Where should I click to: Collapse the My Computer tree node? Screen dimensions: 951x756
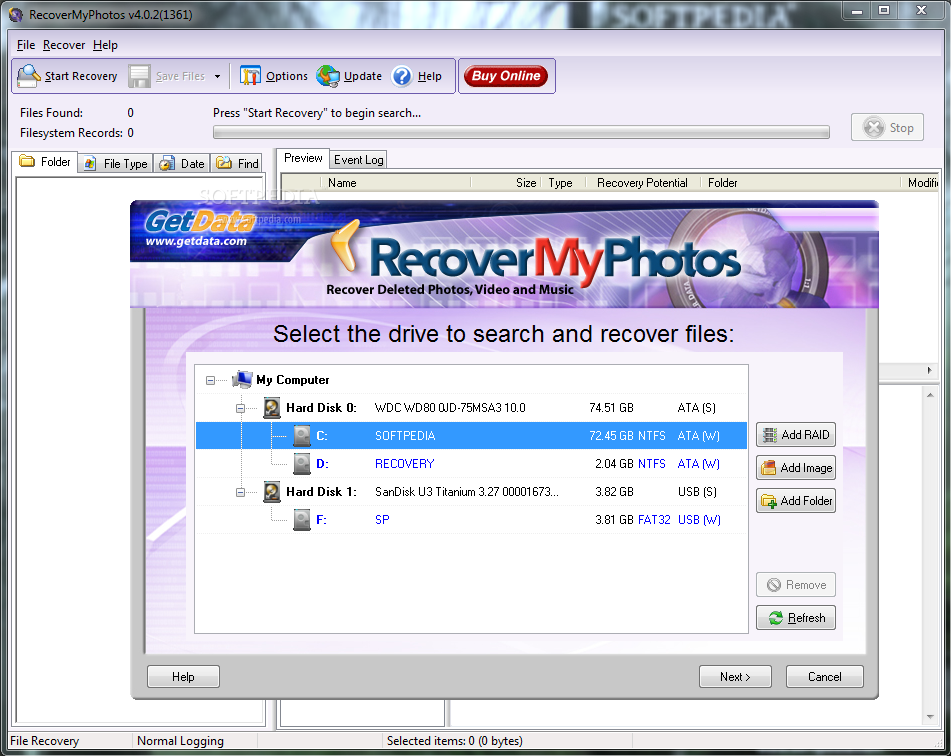coord(210,380)
